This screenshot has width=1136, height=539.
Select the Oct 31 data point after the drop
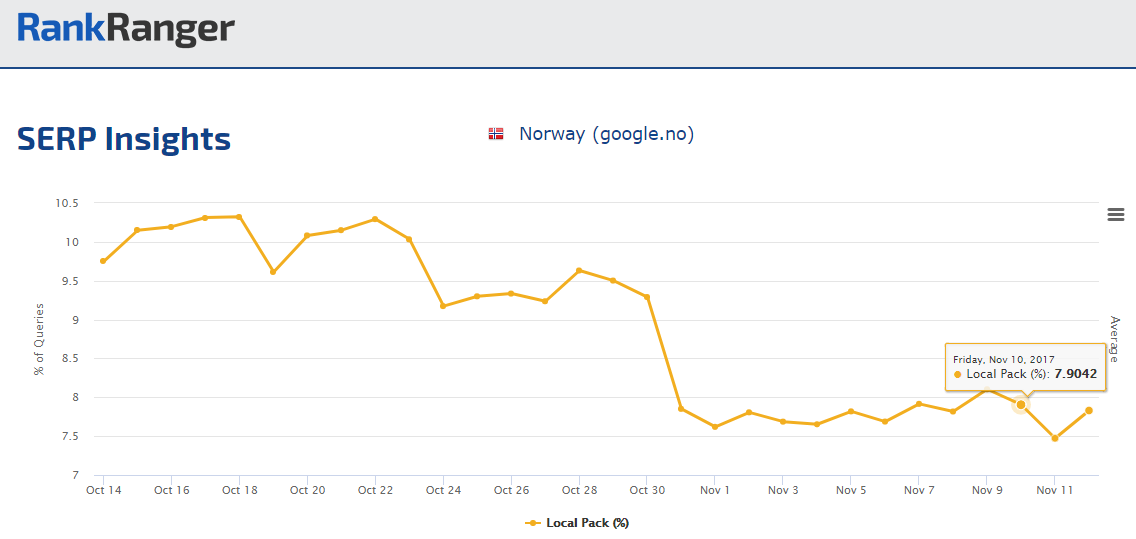click(x=681, y=409)
